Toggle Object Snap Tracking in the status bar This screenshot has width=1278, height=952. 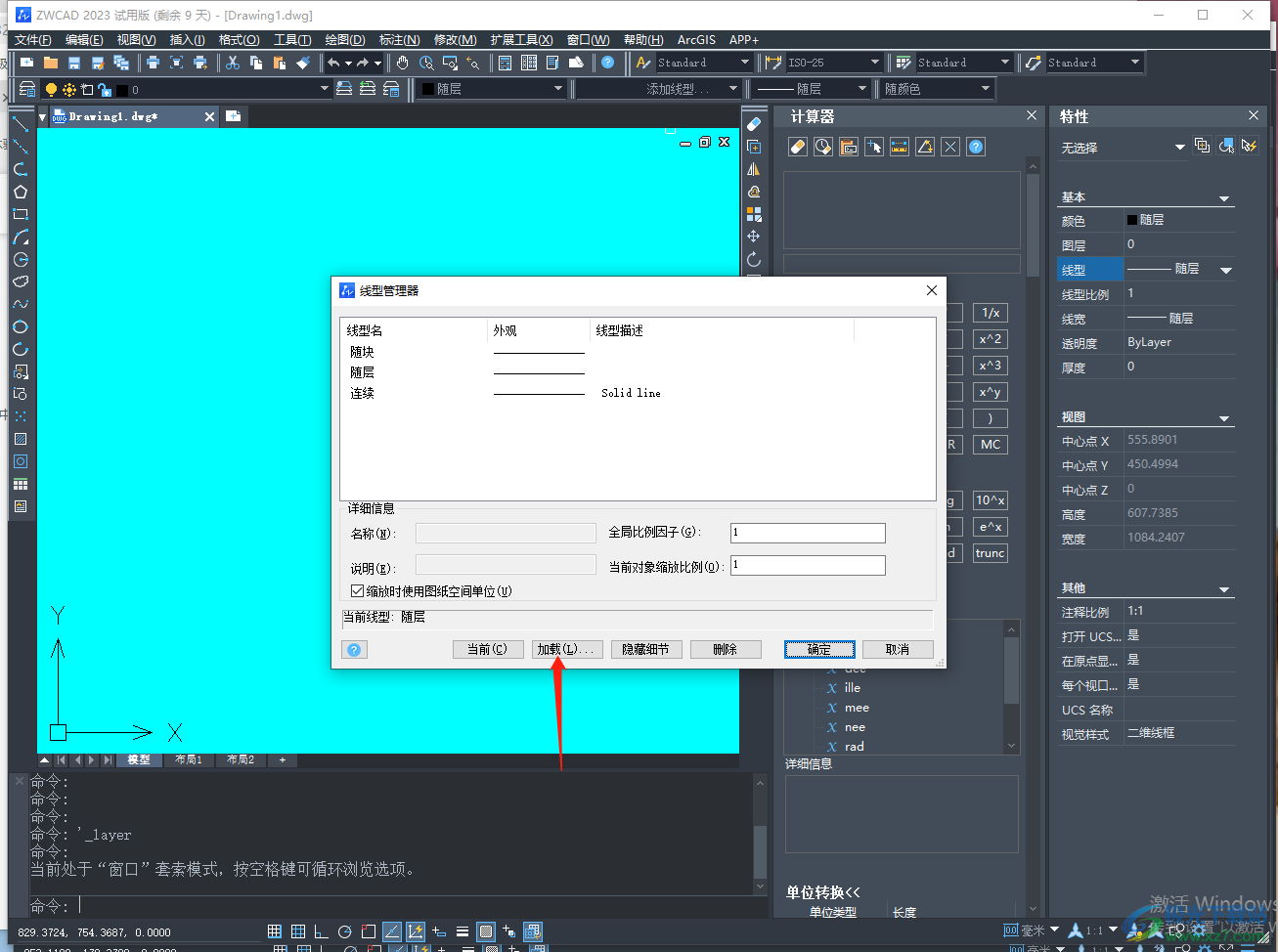coord(392,931)
